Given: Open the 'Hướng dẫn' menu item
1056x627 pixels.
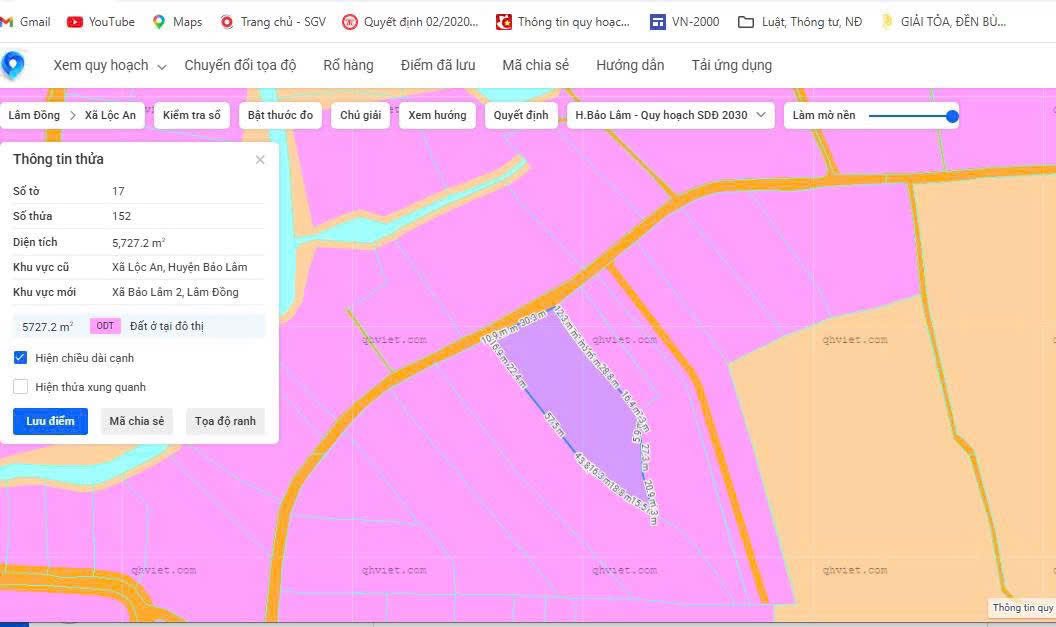Looking at the screenshot, I should [630, 65].
